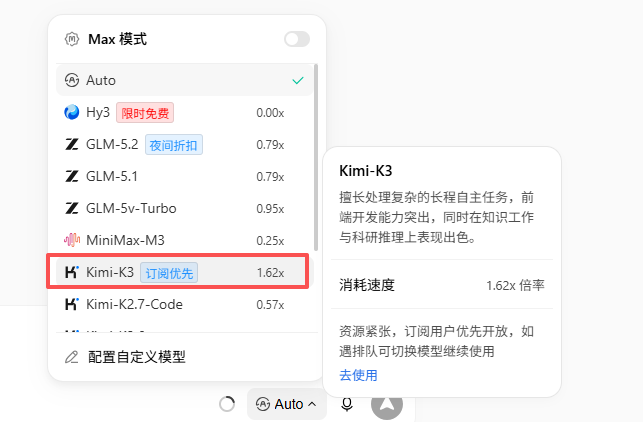Click the 去使用 link
The width and height of the screenshot is (643, 422).
[358, 375]
